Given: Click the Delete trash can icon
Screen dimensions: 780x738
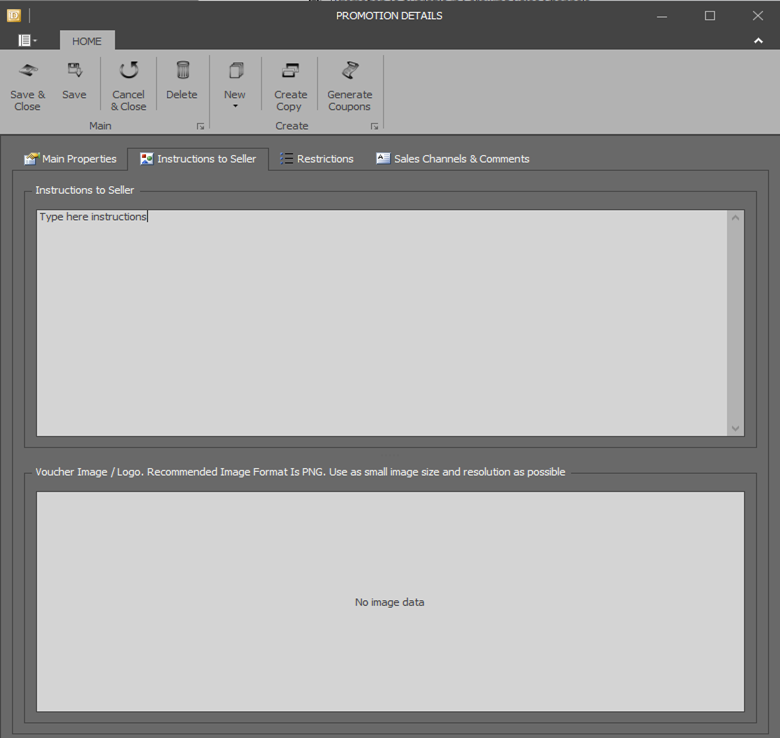Looking at the screenshot, I should 183,70.
